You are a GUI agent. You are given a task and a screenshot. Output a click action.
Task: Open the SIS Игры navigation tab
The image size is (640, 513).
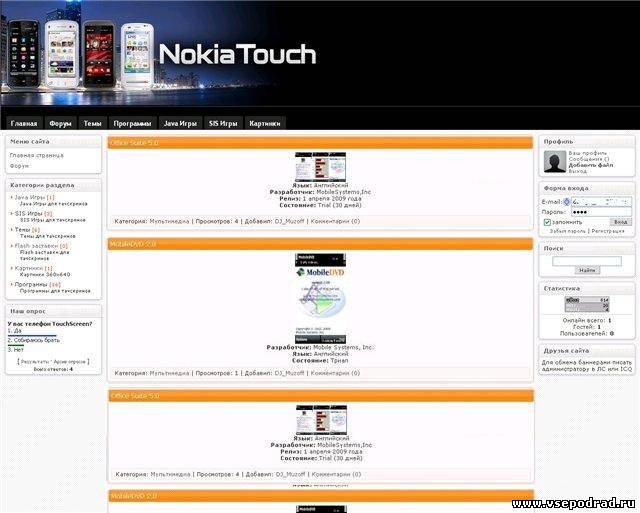223,123
